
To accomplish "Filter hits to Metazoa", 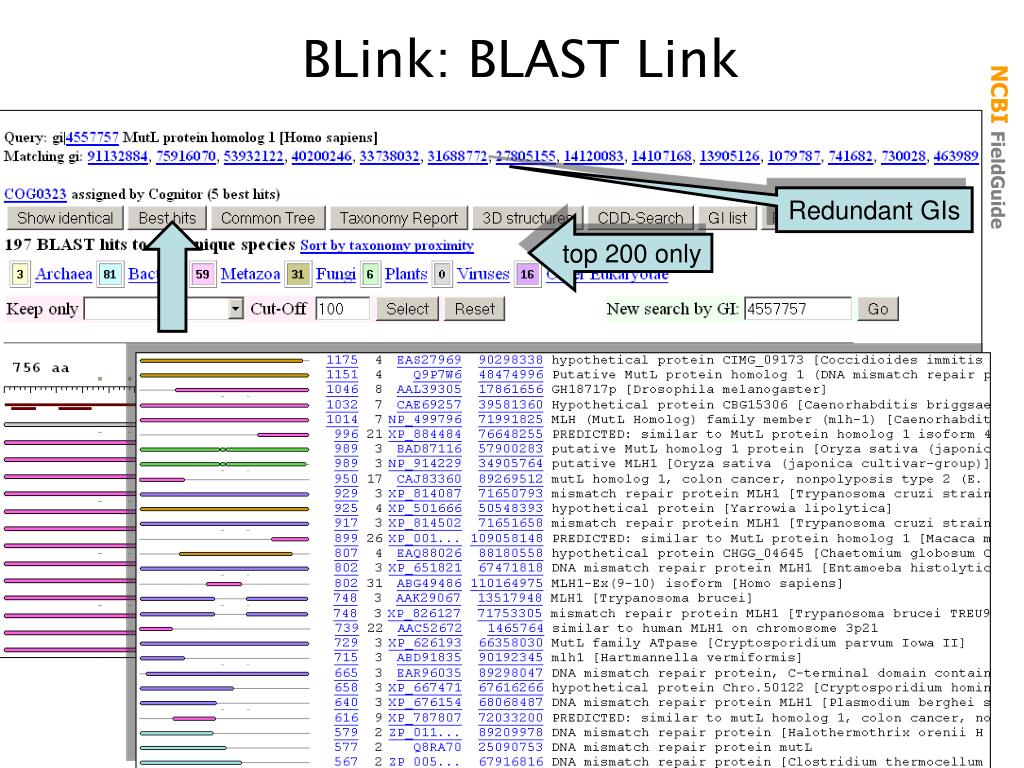I will (x=250, y=274).
